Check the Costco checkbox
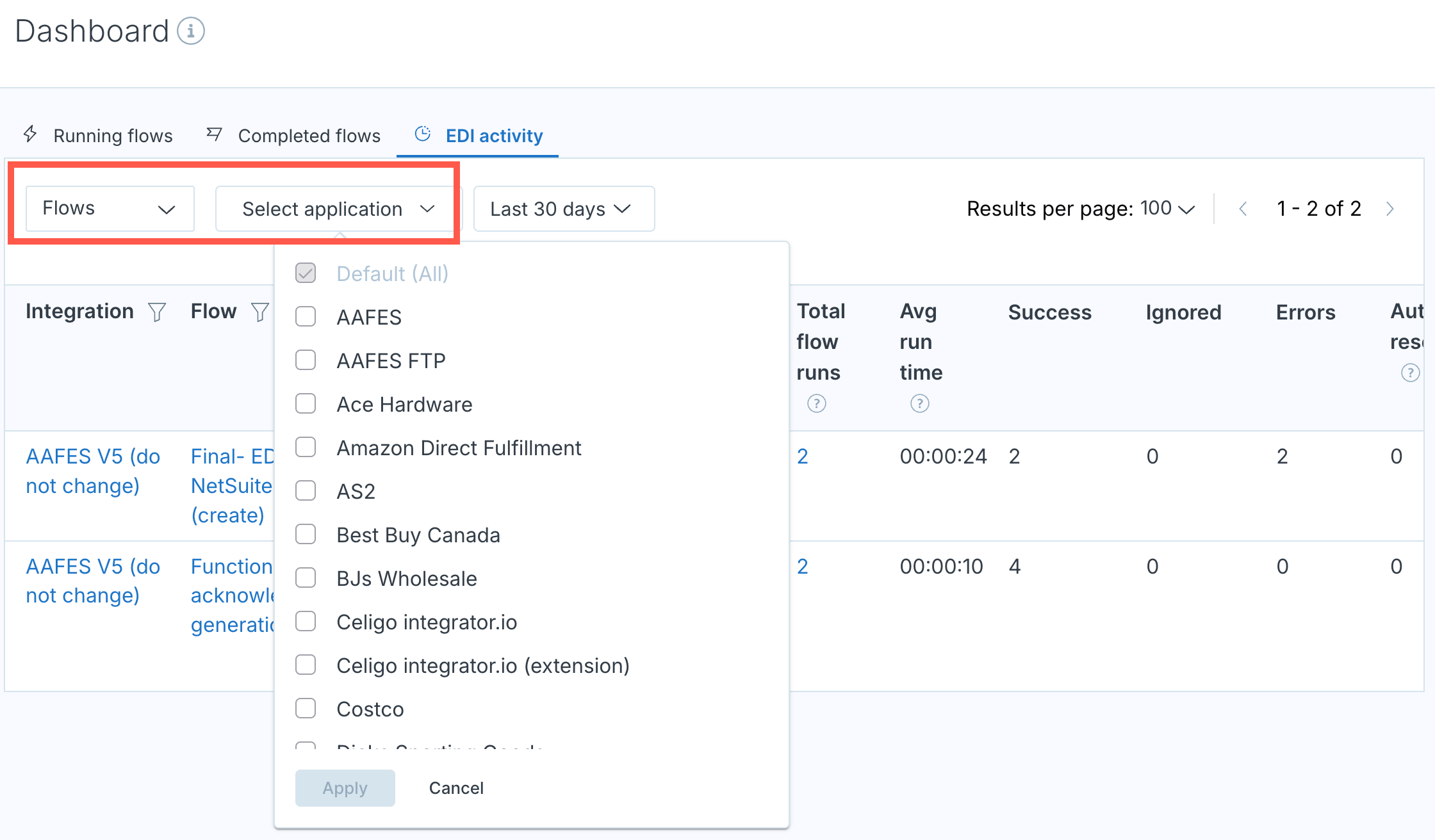 tap(306, 708)
